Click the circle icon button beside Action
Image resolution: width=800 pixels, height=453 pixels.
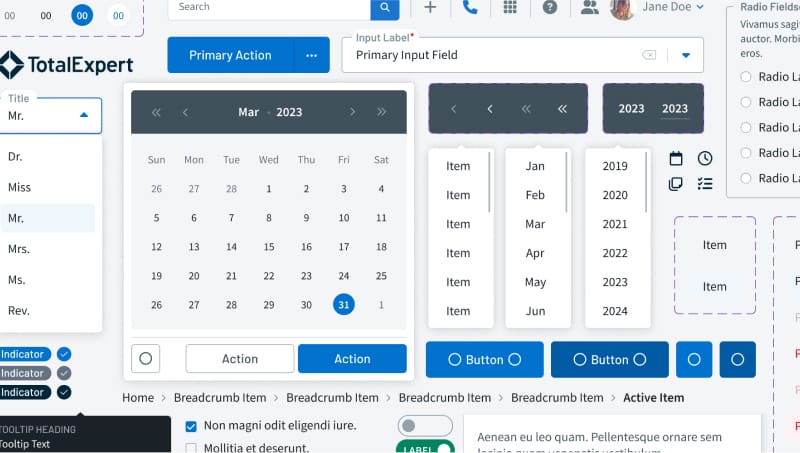(145, 359)
